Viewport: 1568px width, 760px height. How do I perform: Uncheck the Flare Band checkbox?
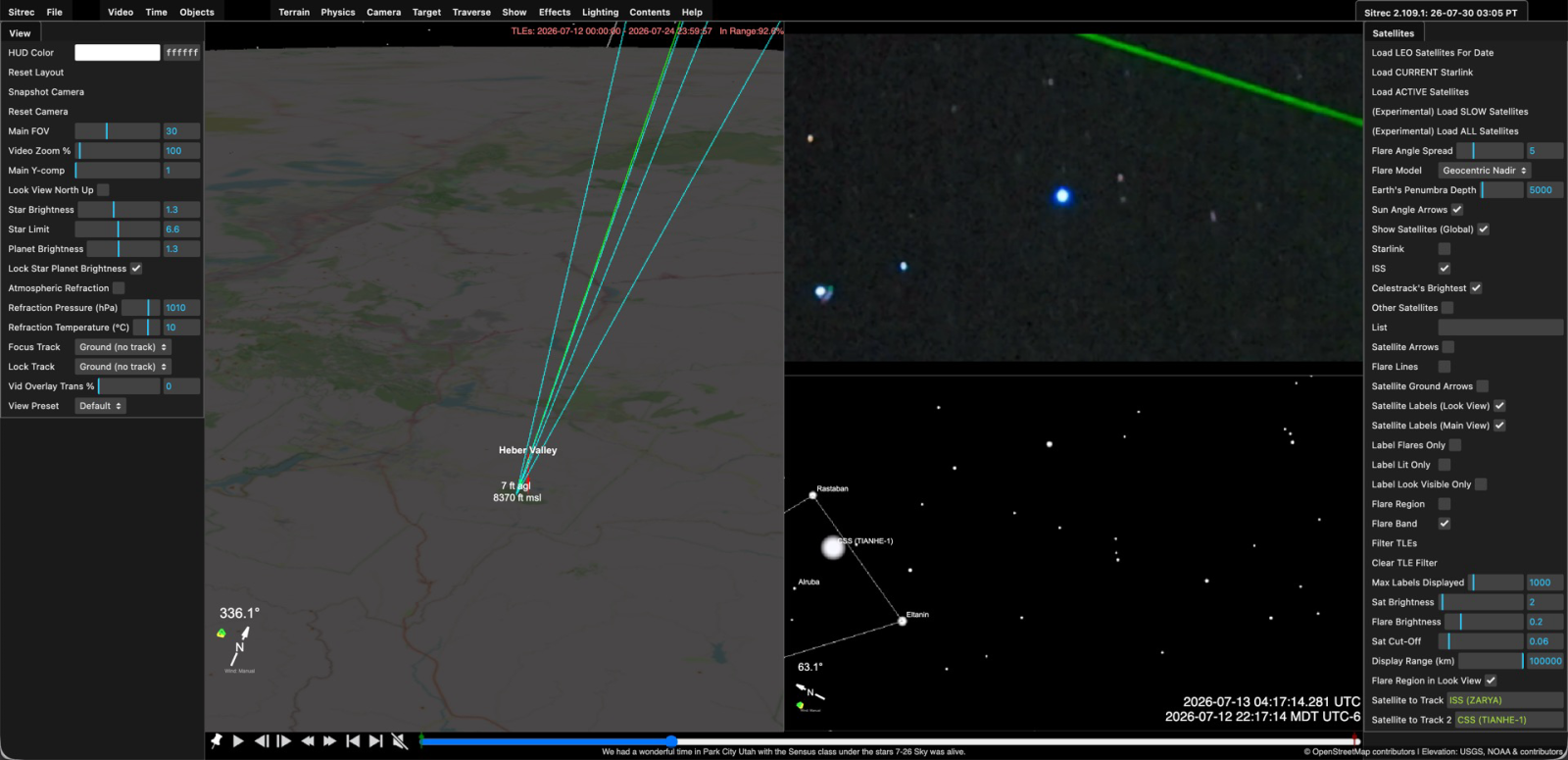click(1445, 524)
